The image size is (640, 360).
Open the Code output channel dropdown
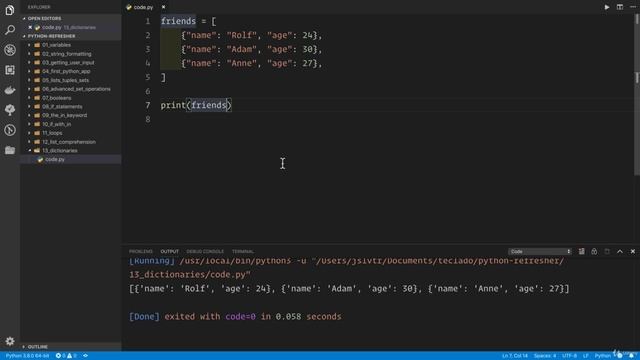[x=540, y=251]
